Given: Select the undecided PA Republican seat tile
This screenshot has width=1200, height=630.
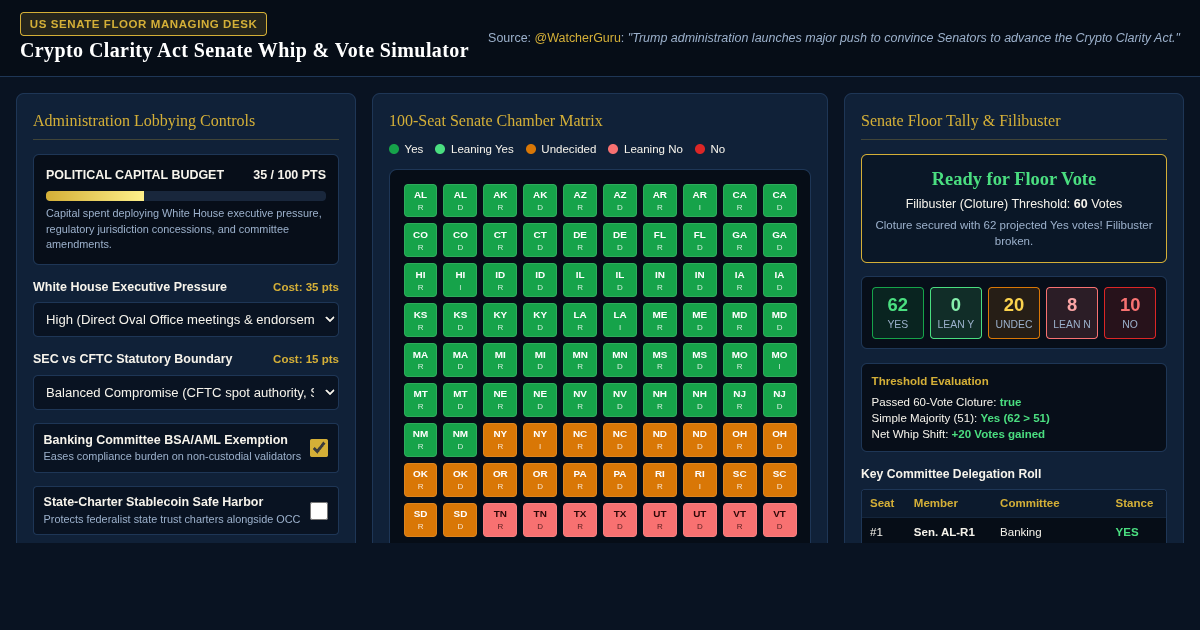Looking at the screenshot, I should [x=580, y=480].
